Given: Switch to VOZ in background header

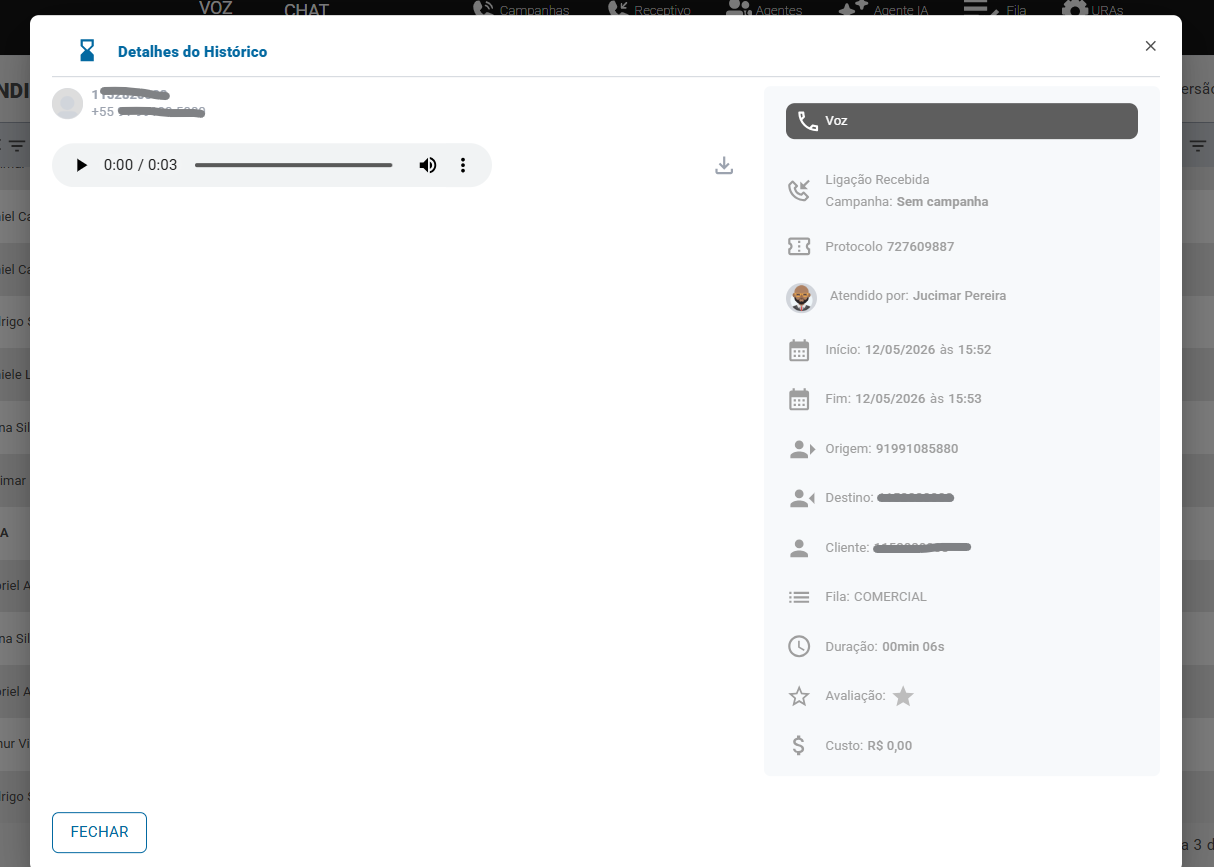Looking at the screenshot, I should coord(216,7).
